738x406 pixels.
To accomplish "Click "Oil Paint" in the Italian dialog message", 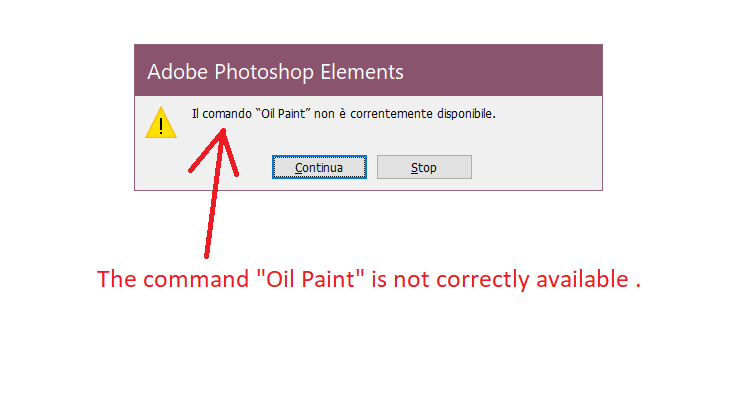I will point(283,114).
